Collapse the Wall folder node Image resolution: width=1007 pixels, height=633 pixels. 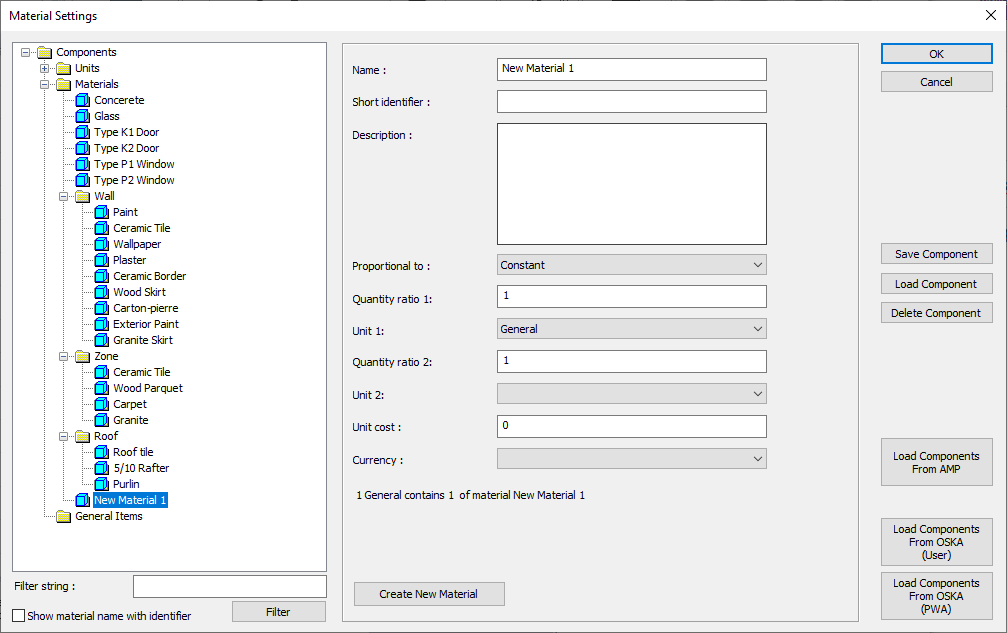pyautogui.click(x=64, y=196)
